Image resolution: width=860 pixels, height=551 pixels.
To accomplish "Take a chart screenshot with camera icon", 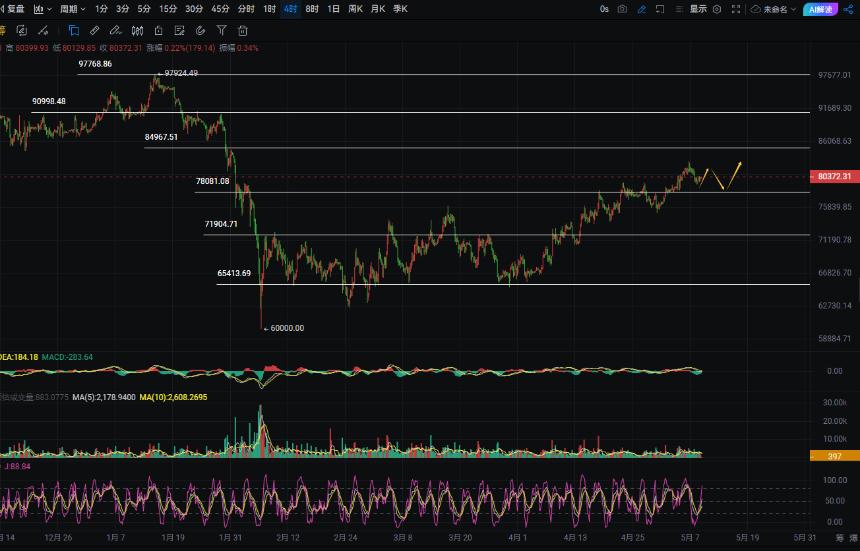I will tap(622, 9).
